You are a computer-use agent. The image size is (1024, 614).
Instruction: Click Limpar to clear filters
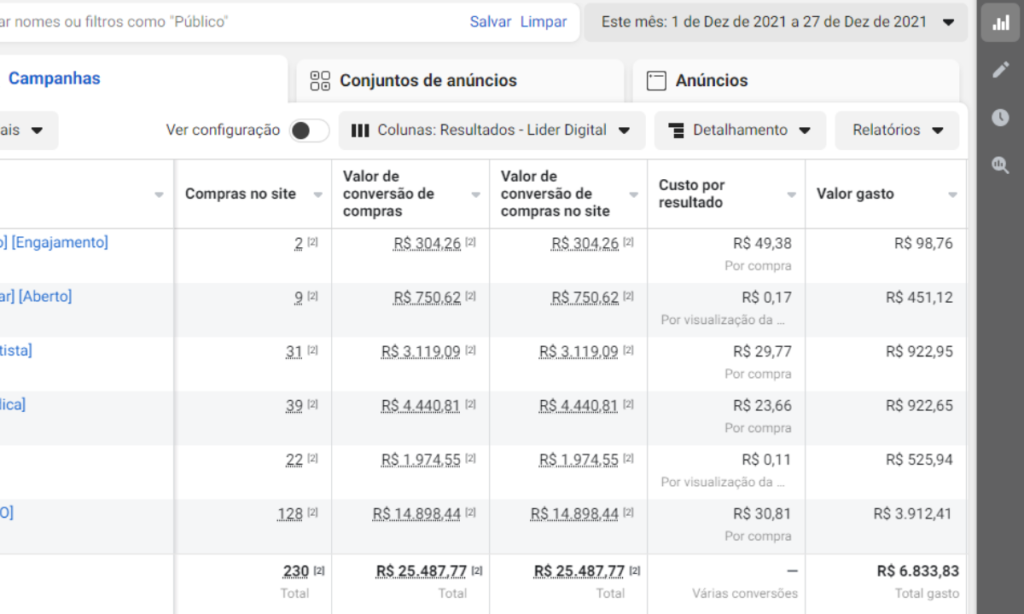tap(543, 20)
